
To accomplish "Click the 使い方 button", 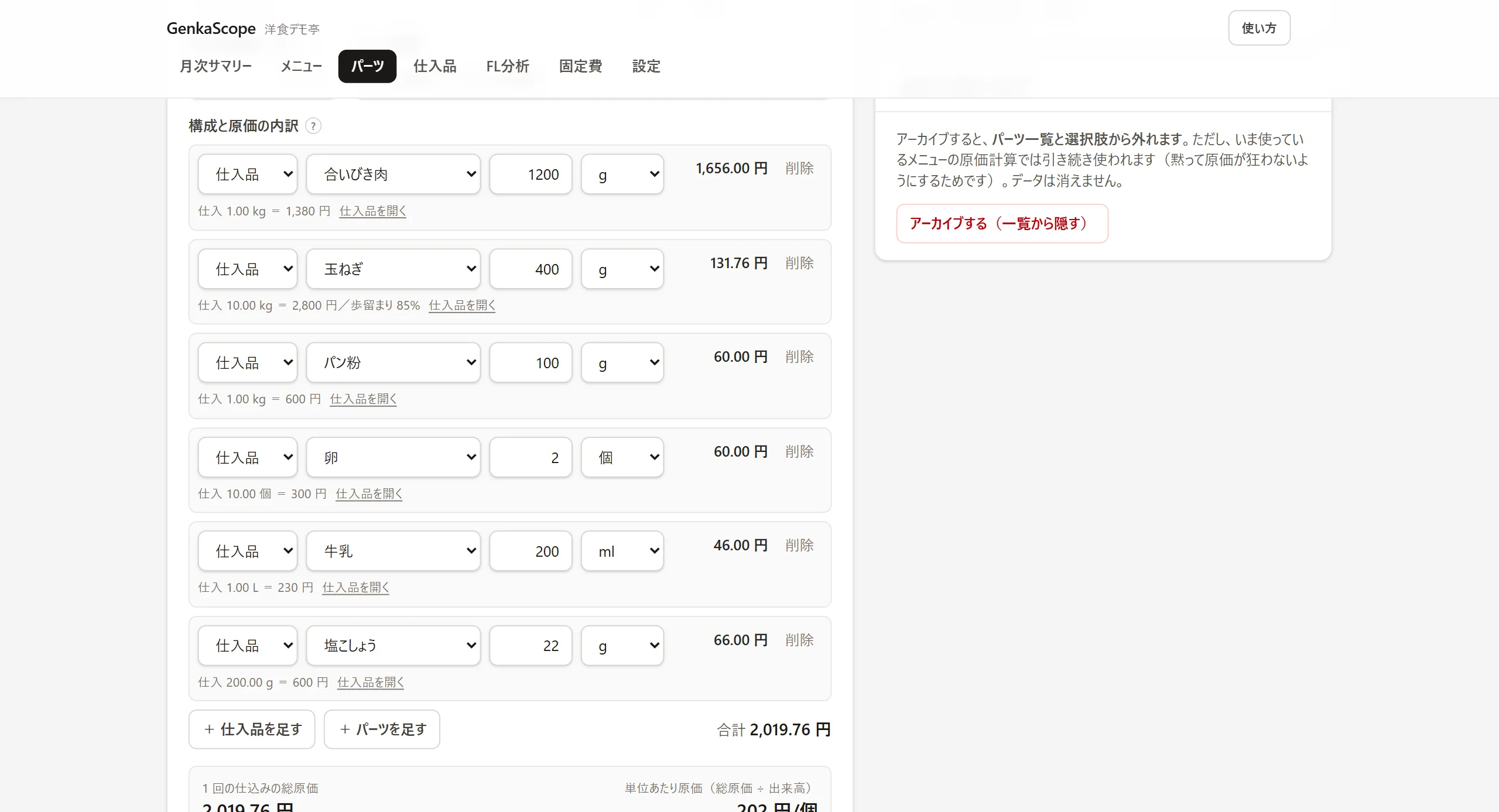I will (1259, 28).
